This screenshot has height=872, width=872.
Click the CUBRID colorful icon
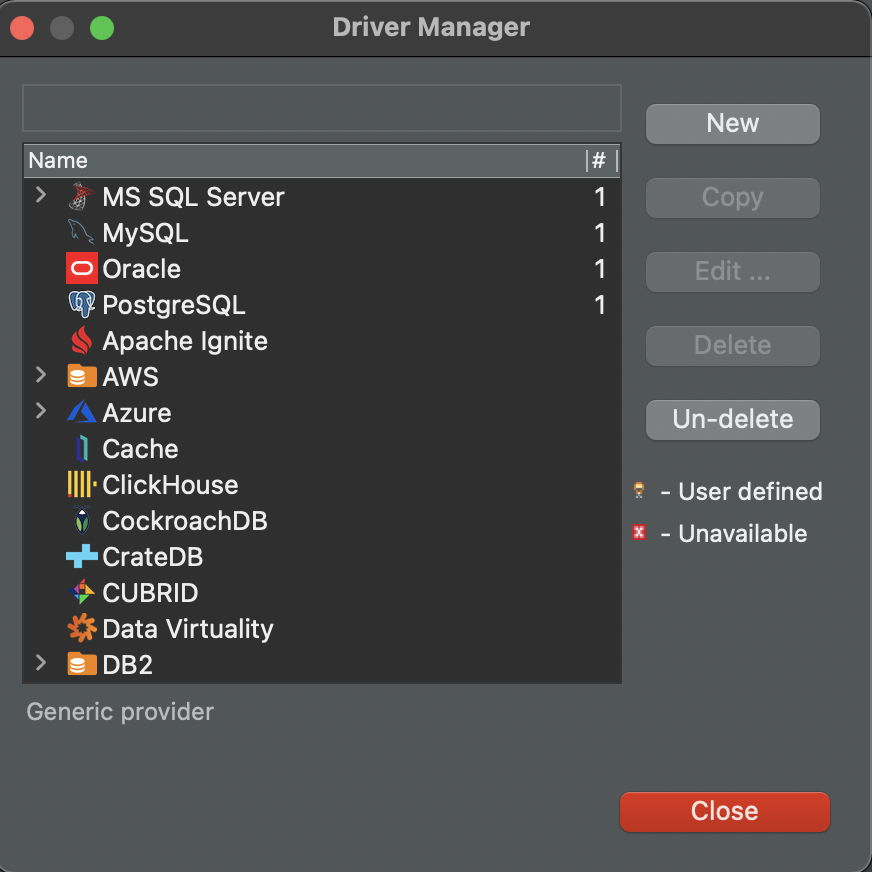pos(81,593)
